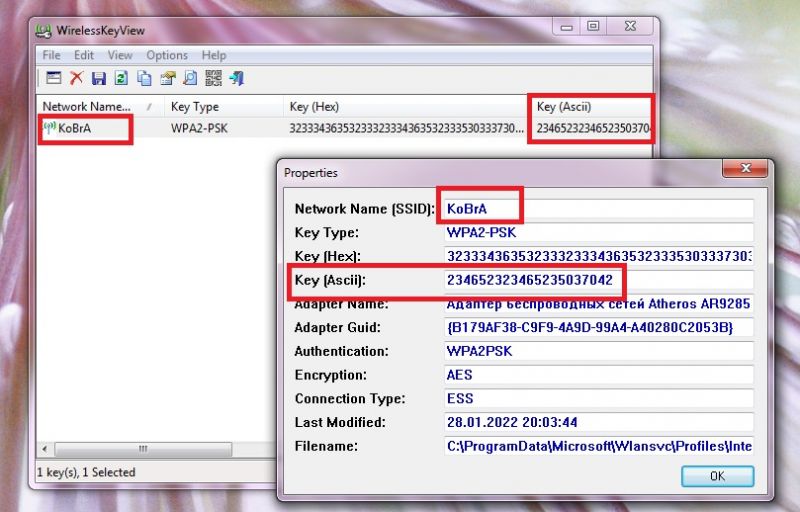
Task: Sort by the Network Name column header
Action: point(87,106)
